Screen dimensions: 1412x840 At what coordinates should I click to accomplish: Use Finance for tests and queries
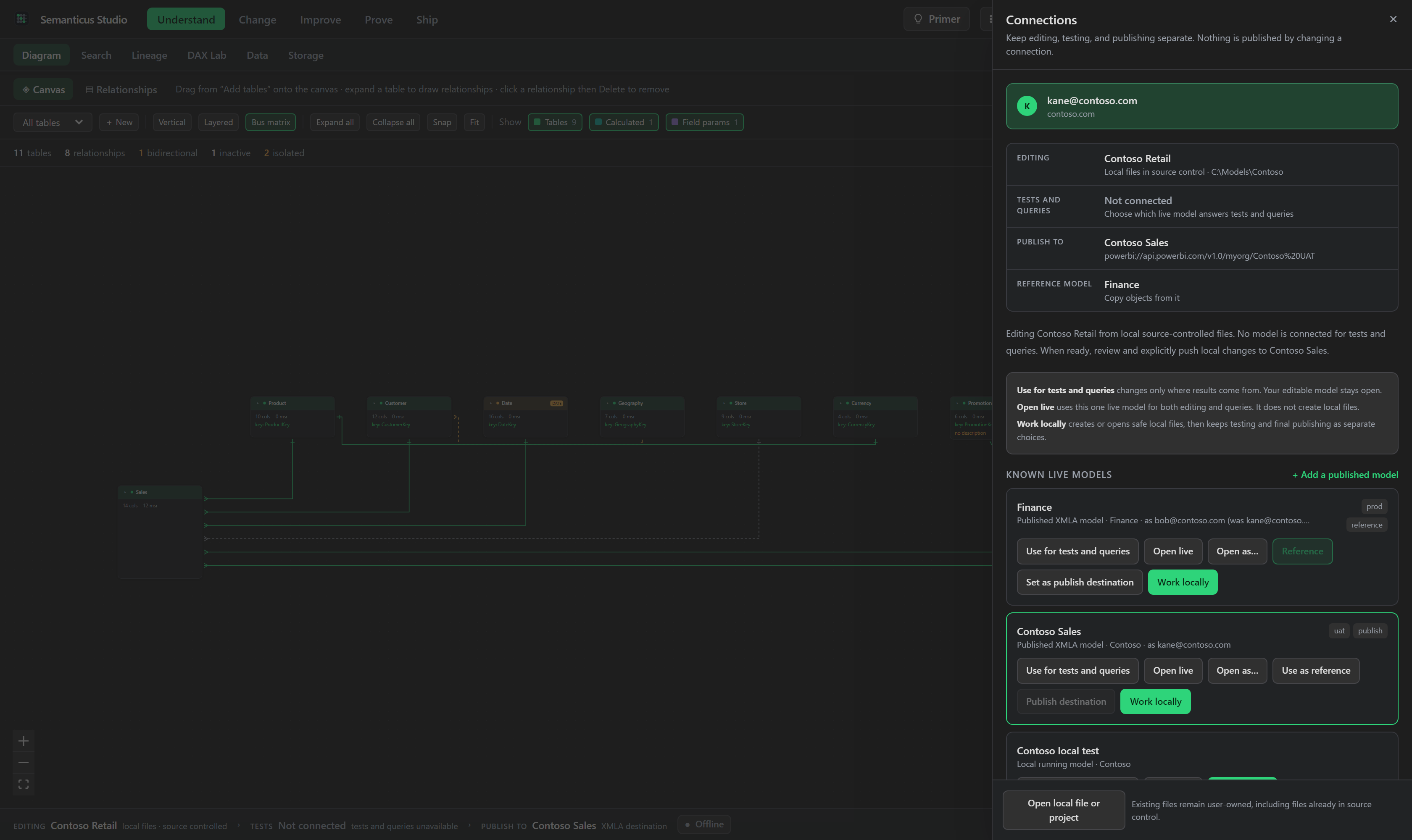pyautogui.click(x=1077, y=551)
